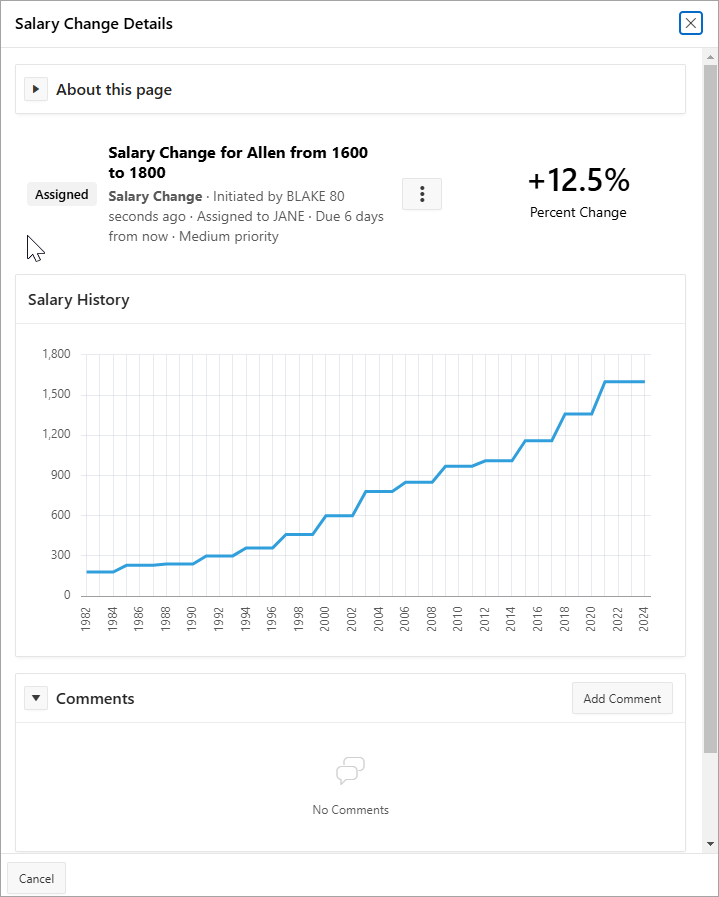Image resolution: width=719 pixels, height=897 pixels.
Task: Click the Salary History heading
Action: (x=79, y=299)
